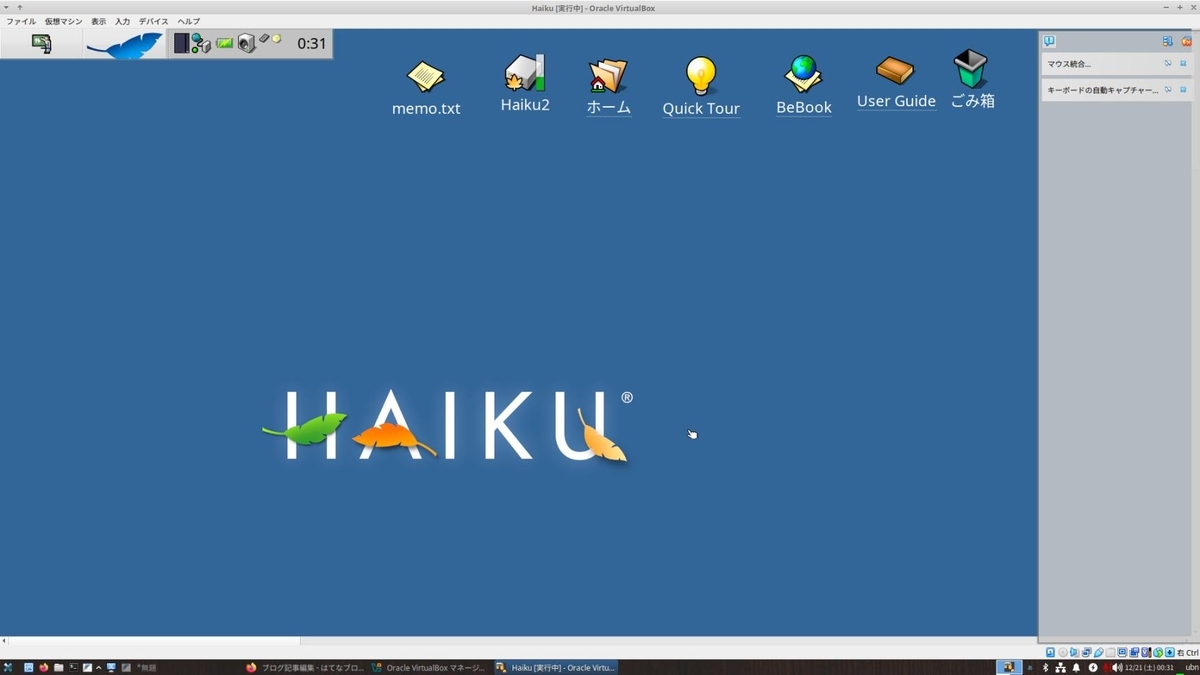Open the 表示 menu

point(98,21)
